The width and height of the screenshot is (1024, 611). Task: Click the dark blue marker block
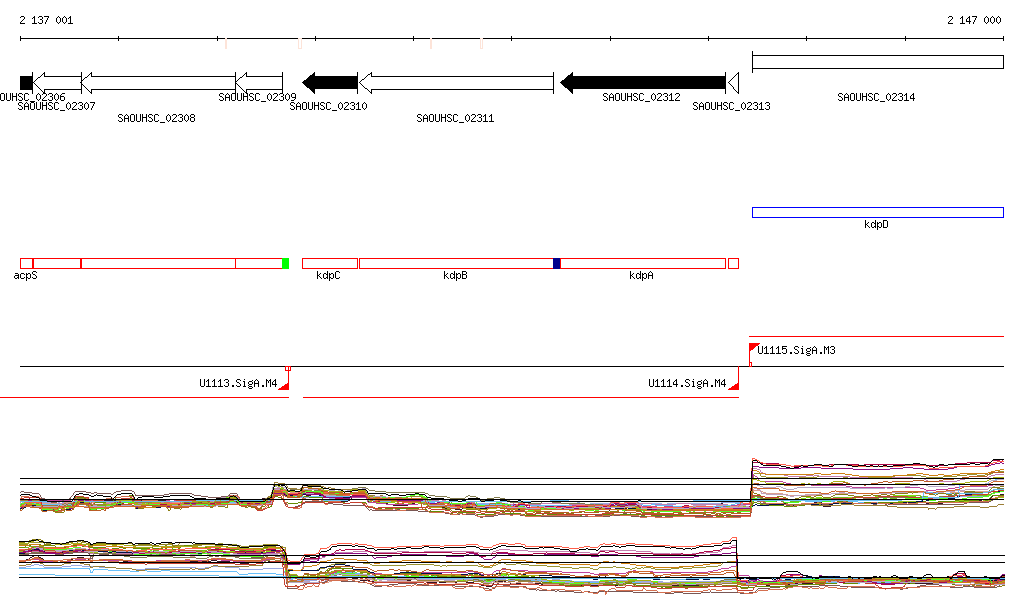click(x=556, y=264)
